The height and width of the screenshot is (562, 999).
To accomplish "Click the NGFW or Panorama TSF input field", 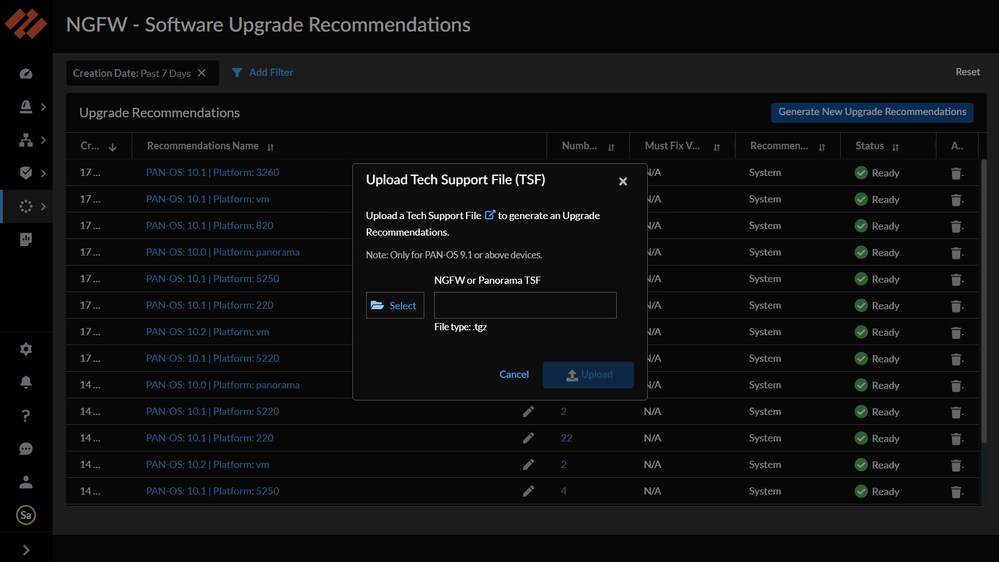I will [x=525, y=305].
